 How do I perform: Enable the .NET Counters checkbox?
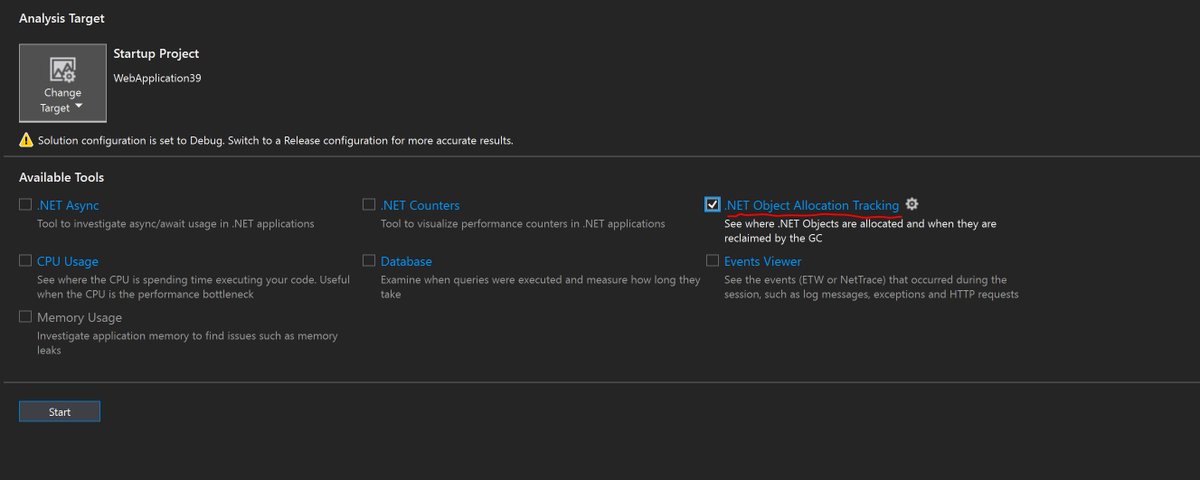(369, 205)
